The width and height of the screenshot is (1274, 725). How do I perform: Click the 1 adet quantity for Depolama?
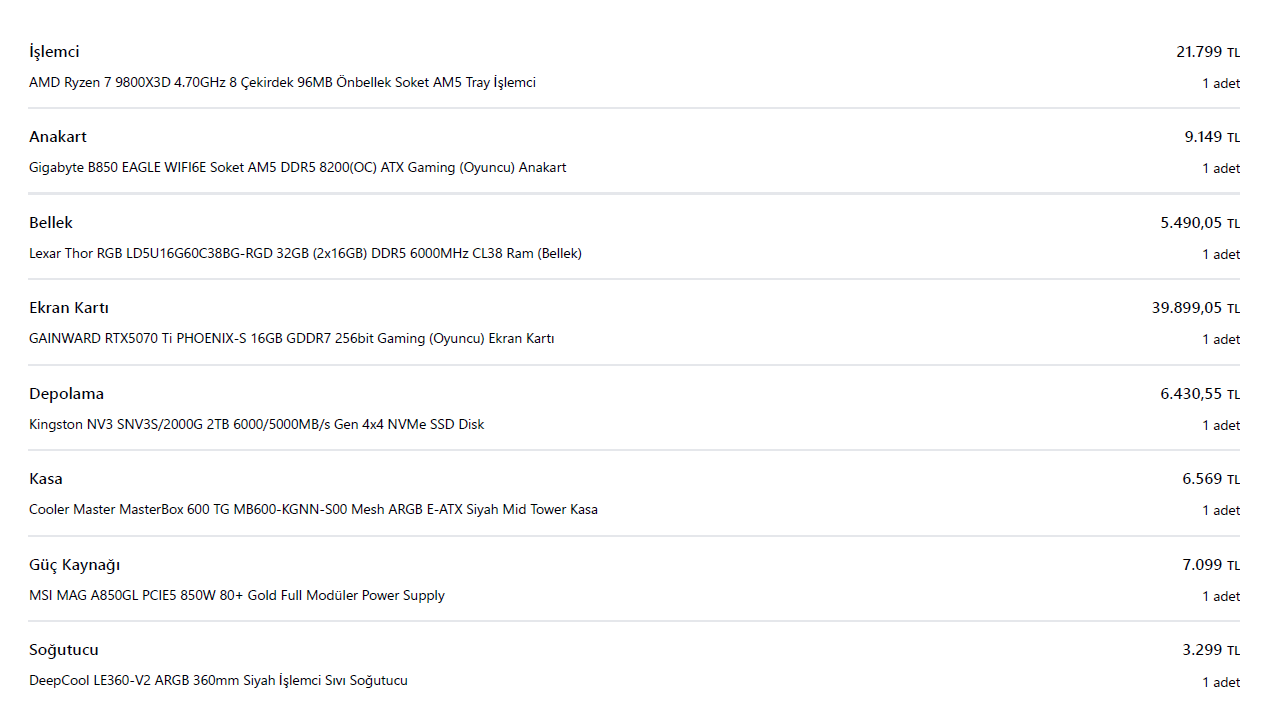coord(1221,426)
